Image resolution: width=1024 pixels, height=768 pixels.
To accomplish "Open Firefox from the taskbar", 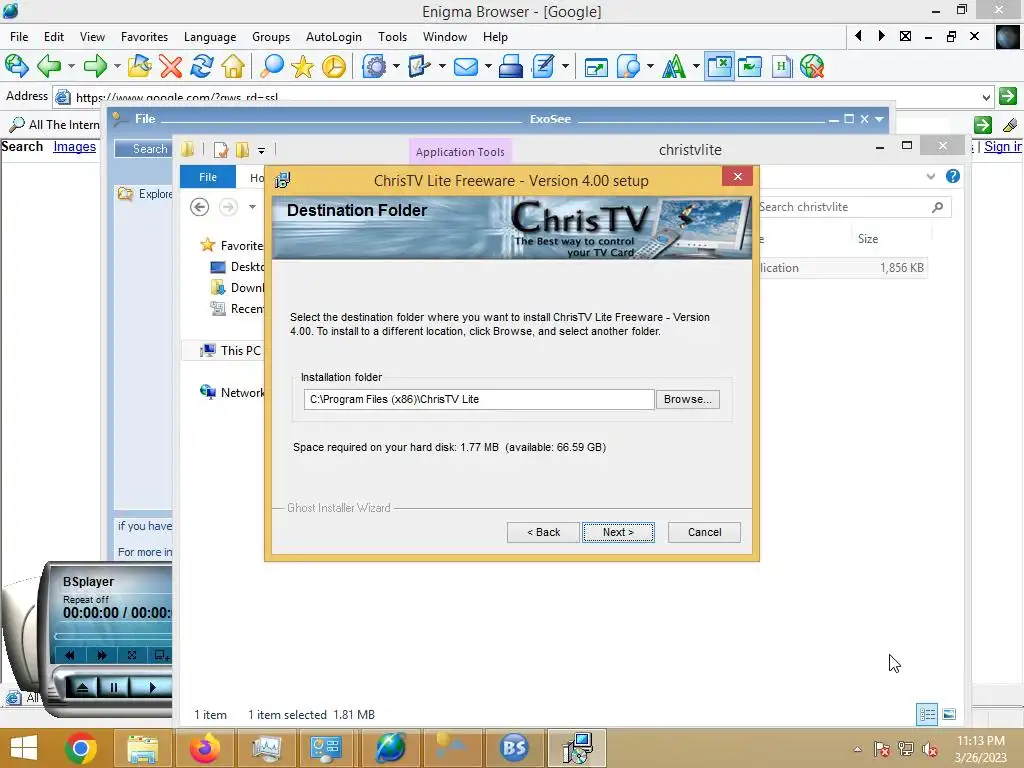I will coord(204,748).
